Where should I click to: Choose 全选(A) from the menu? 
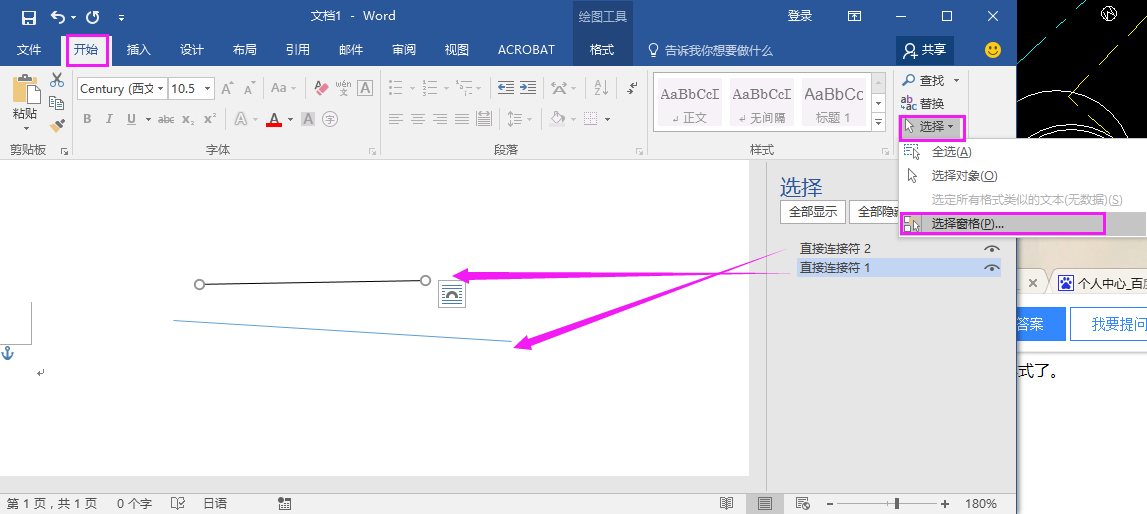pos(1023,152)
